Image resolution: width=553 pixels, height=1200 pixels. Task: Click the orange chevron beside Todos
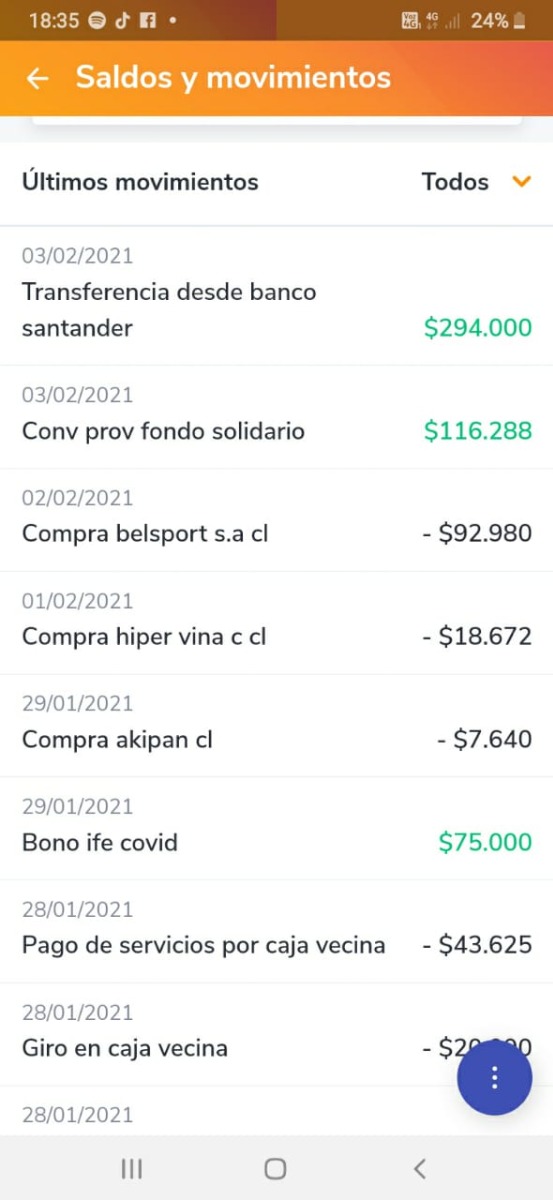(521, 182)
